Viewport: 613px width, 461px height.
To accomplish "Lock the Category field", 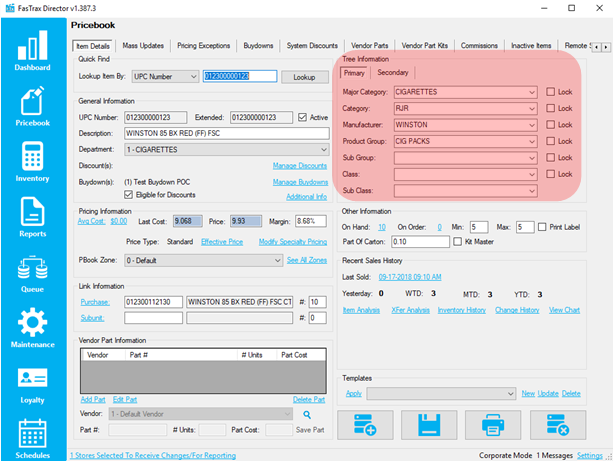I will tap(550, 108).
